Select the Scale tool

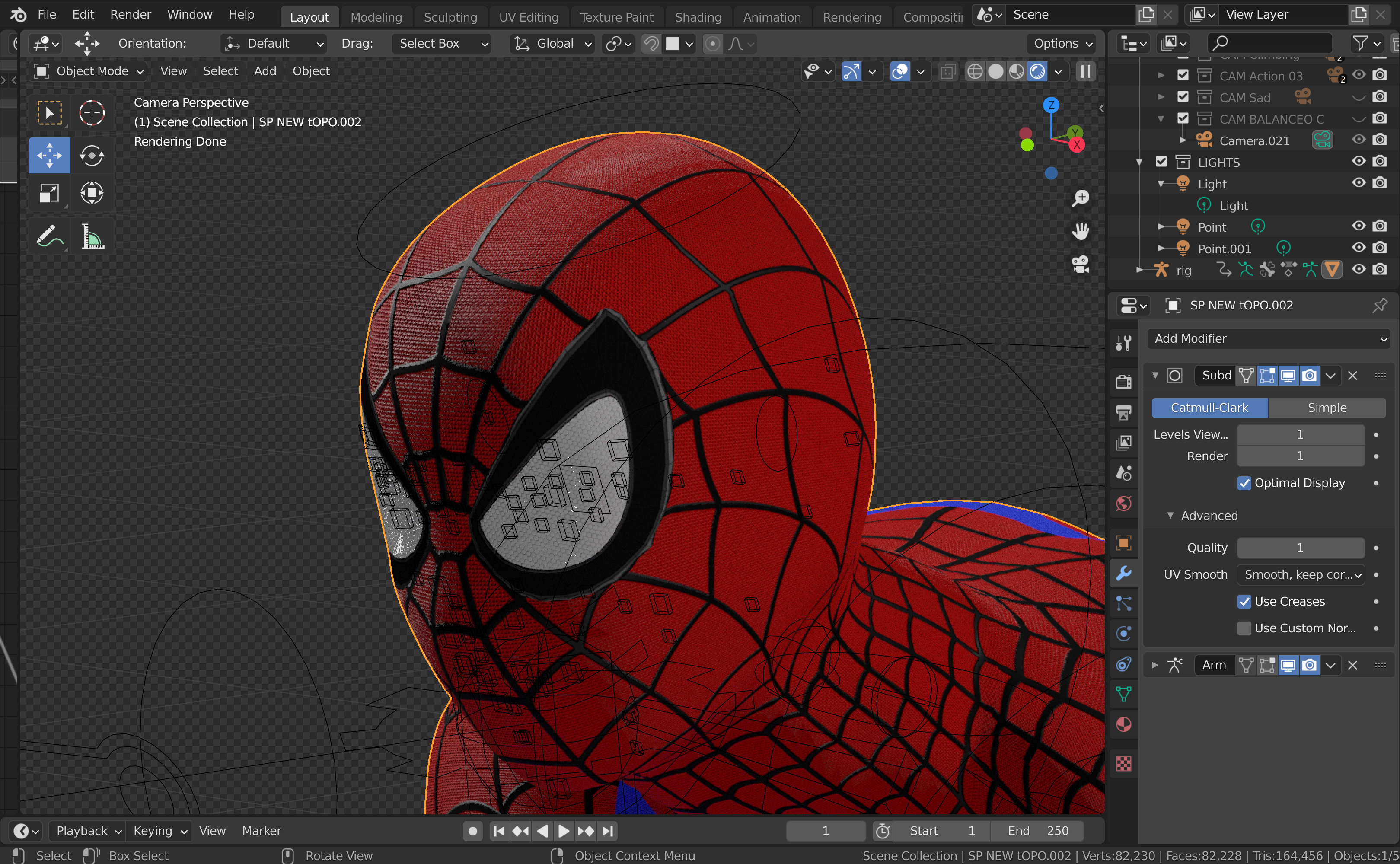(49, 193)
